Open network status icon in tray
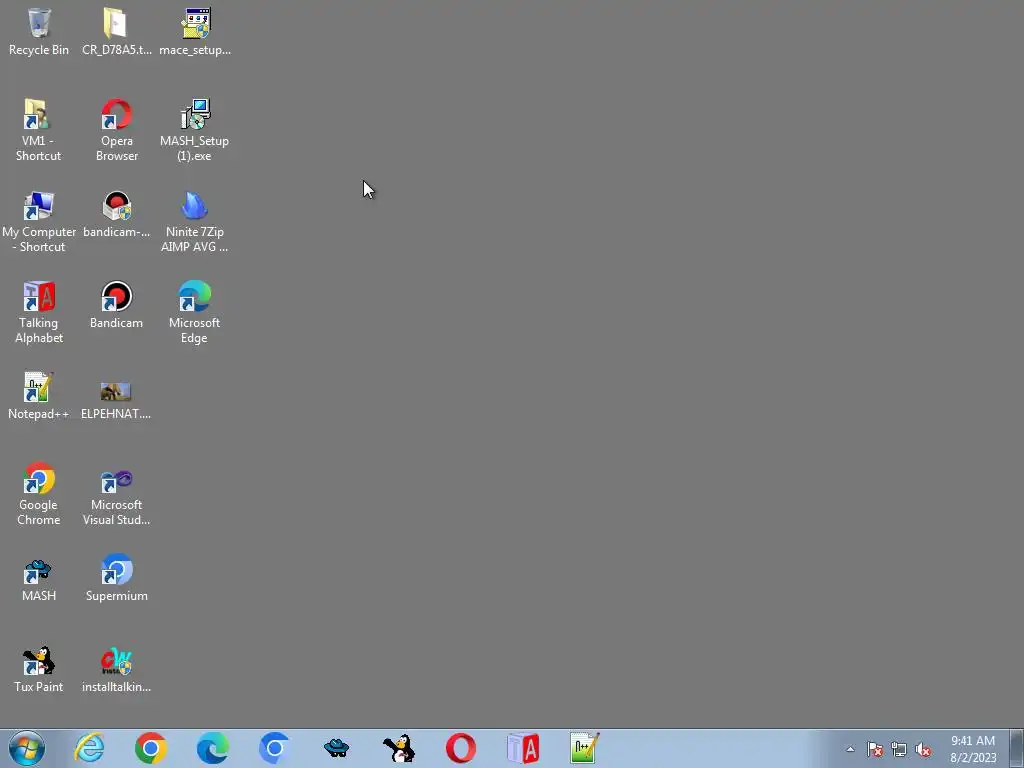1024x768 pixels. [899, 749]
